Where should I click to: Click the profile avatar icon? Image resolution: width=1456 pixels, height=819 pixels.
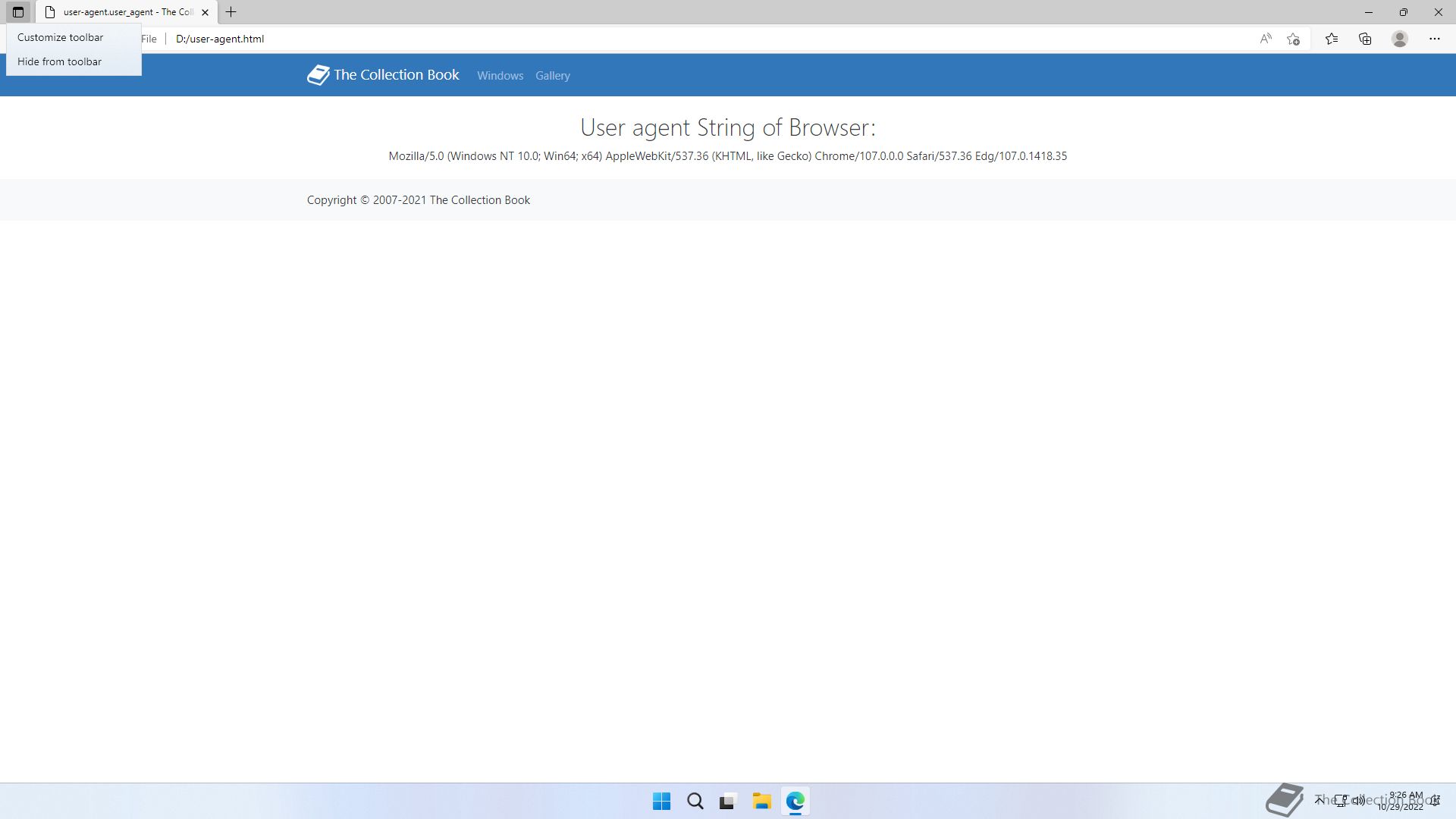click(1400, 39)
